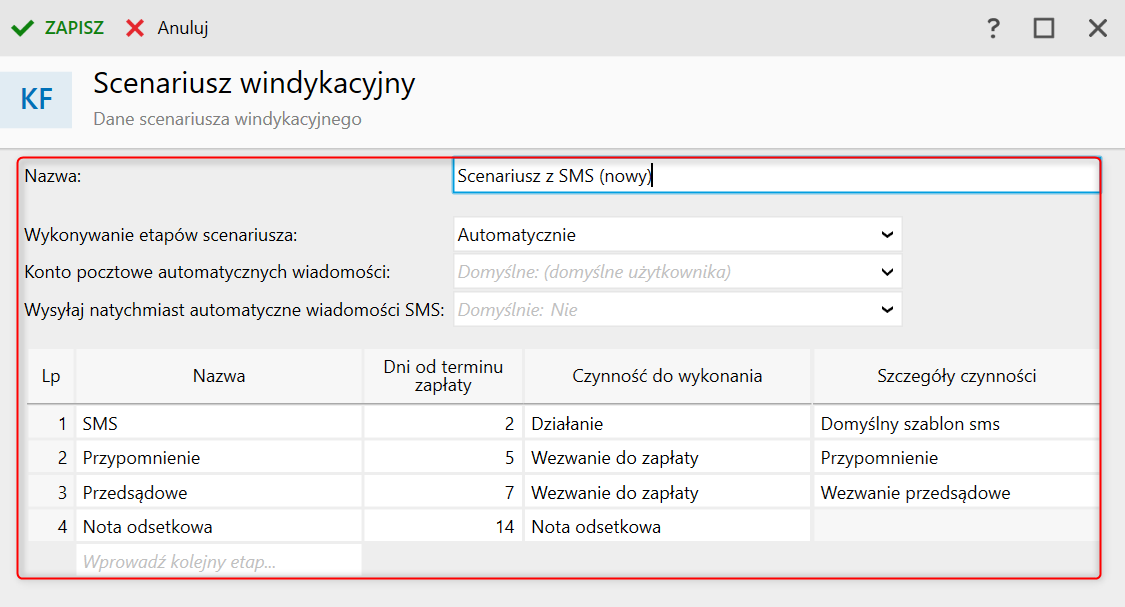Screen dimensions: 1125x607
Task: Click the Wezwanie przedsądowe details cell
Action: [956, 492]
